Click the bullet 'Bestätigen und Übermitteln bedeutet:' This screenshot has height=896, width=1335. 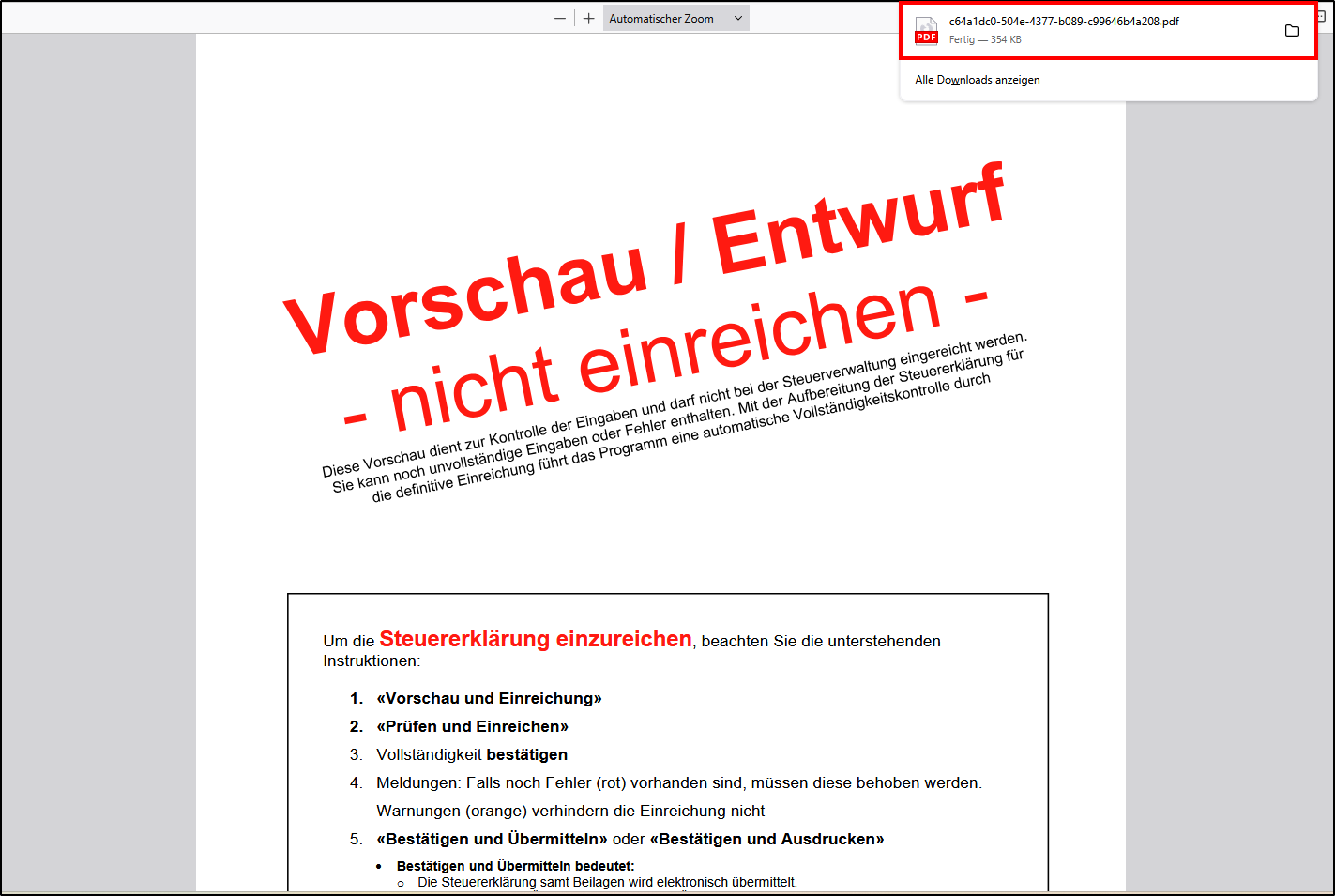515,866
